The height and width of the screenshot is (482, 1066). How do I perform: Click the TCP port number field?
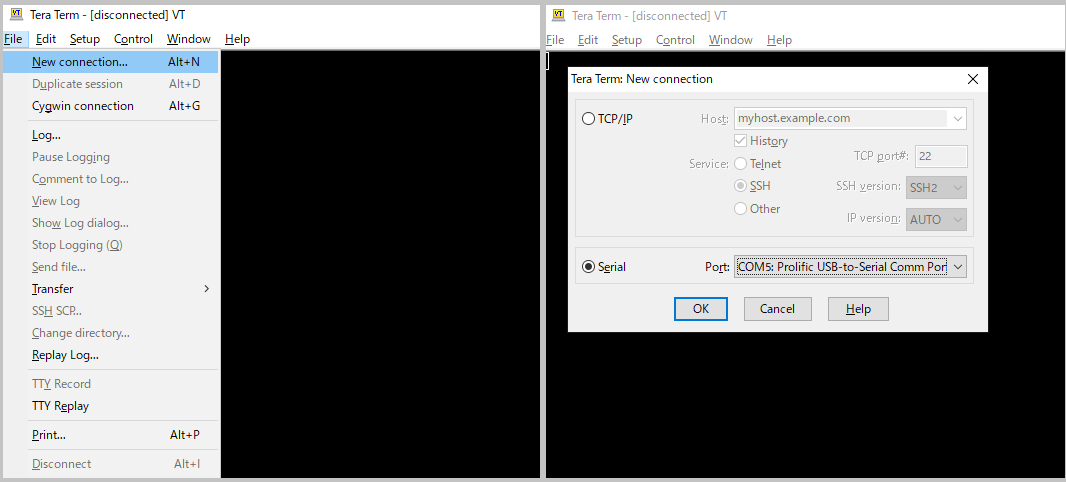click(x=940, y=156)
